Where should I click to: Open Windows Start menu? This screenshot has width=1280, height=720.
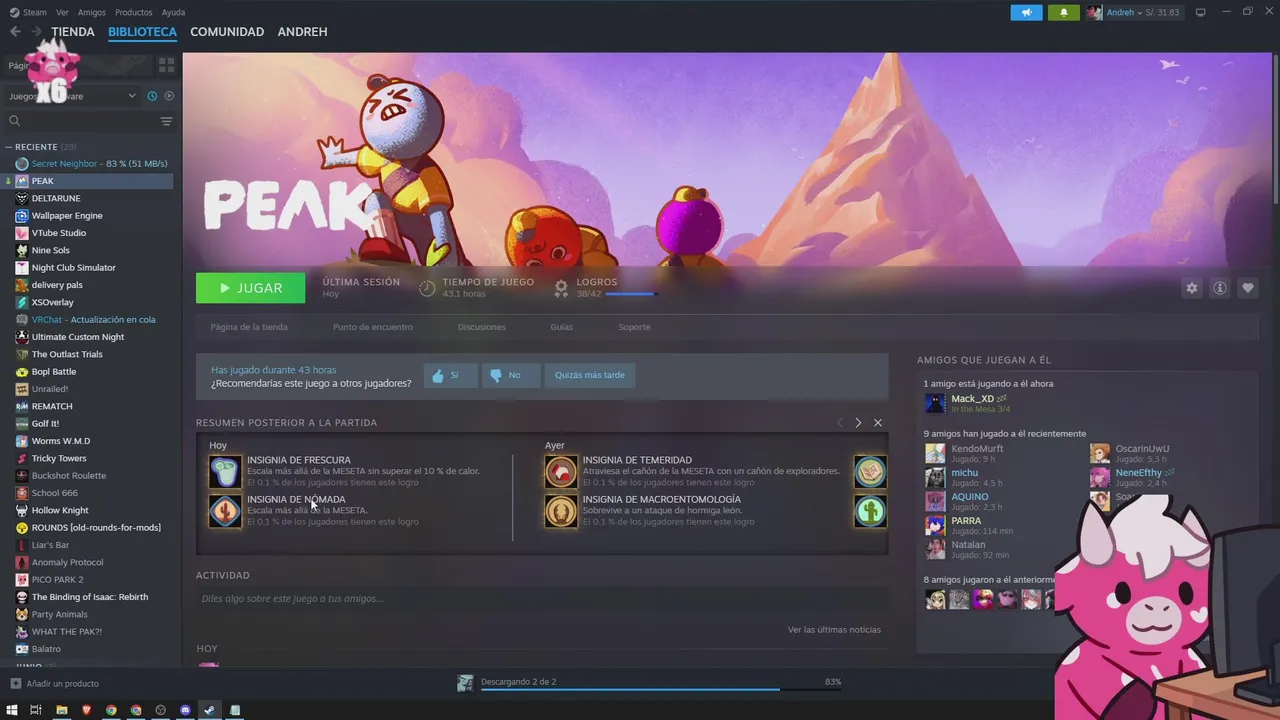click(x=12, y=710)
